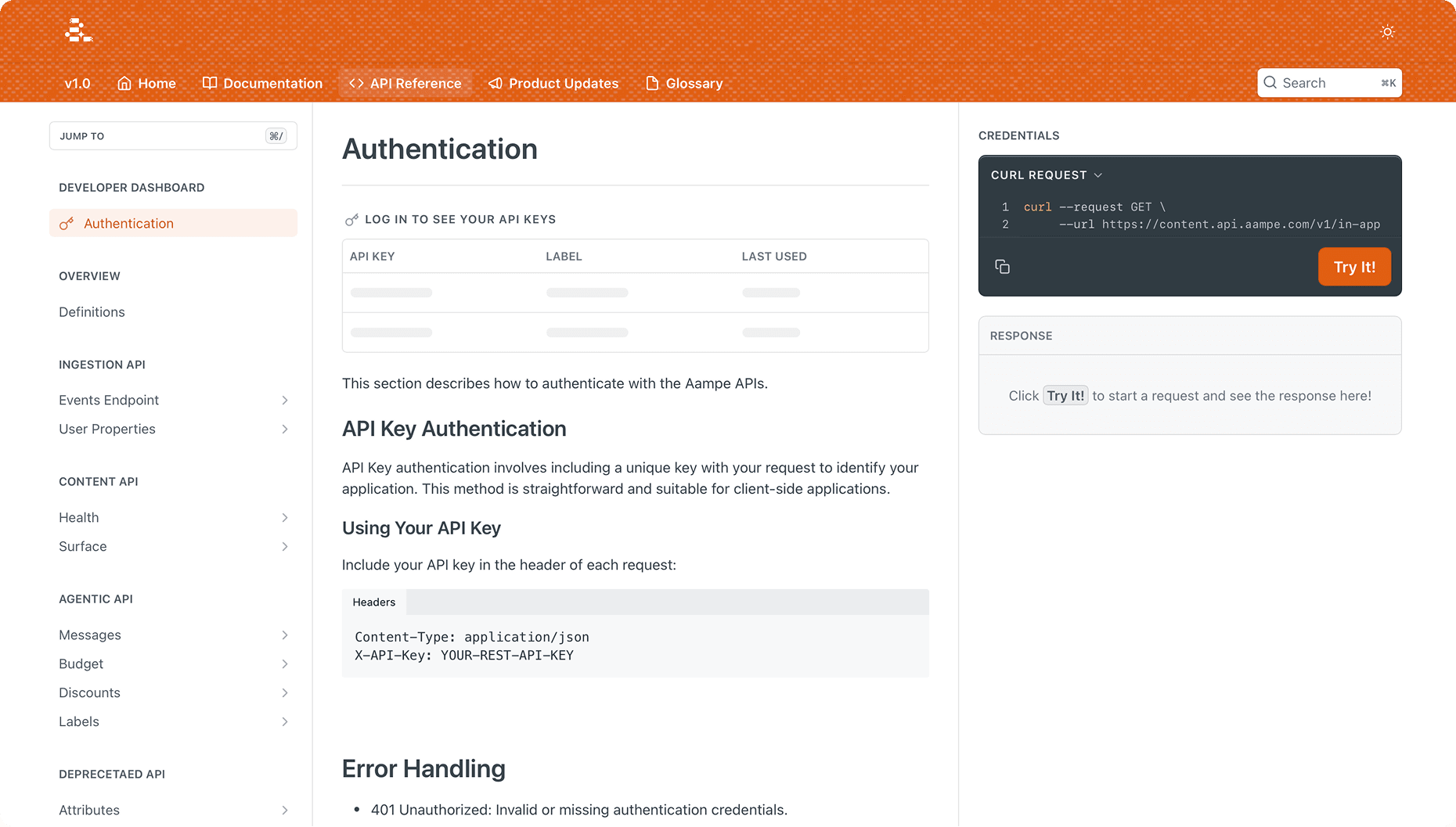Click the search magnifier icon

click(1270, 83)
